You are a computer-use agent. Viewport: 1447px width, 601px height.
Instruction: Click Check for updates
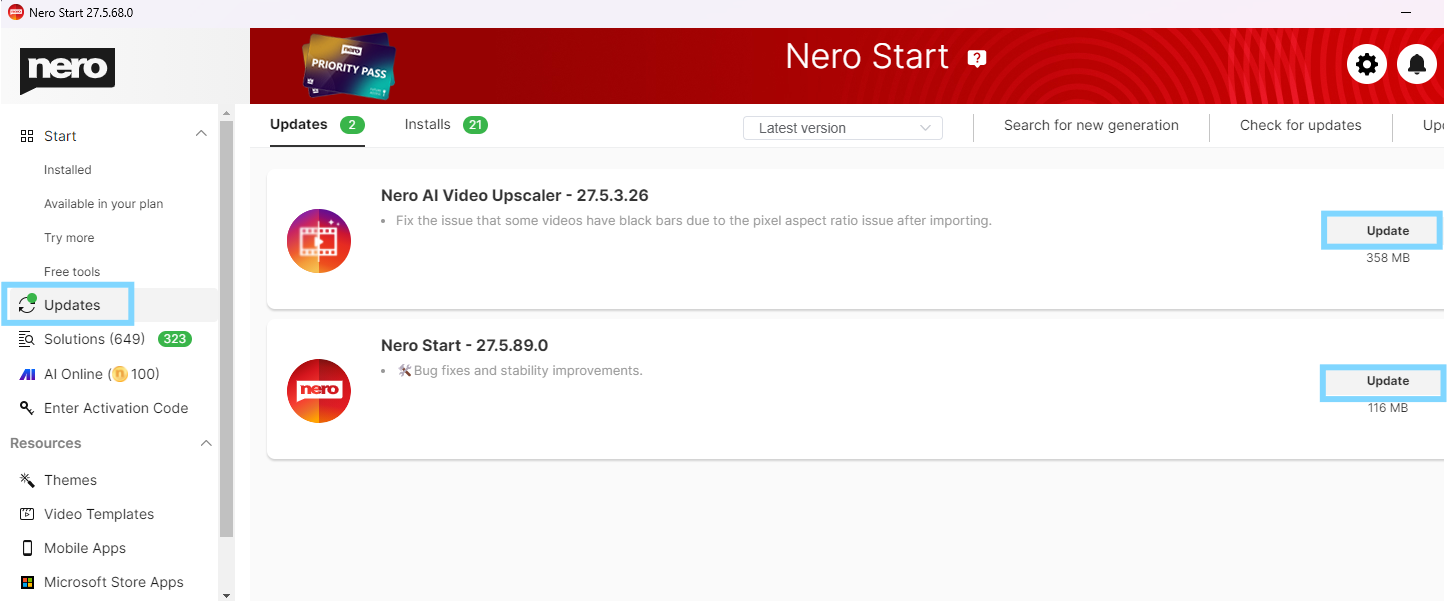coord(1301,126)
